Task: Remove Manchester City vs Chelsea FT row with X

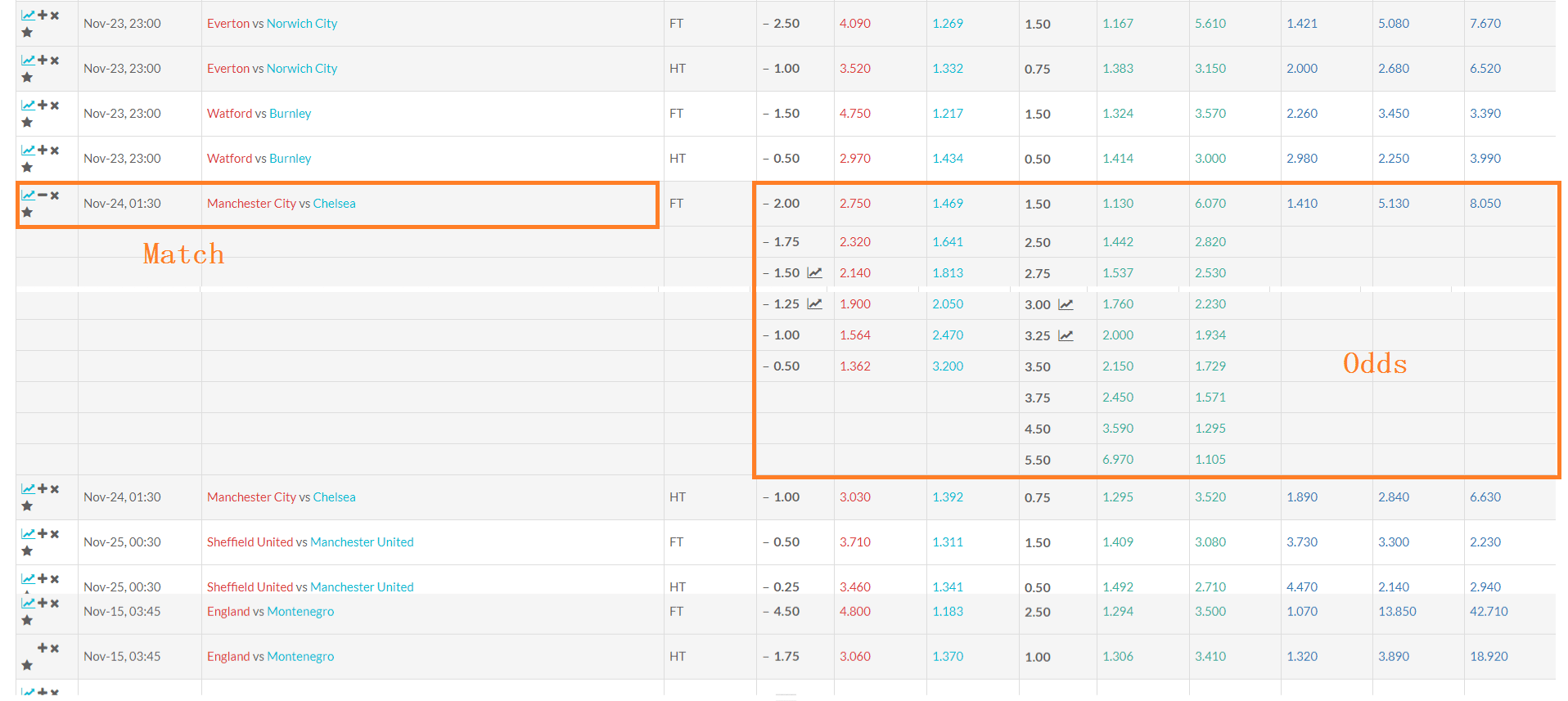Action: tap(55, 195)
